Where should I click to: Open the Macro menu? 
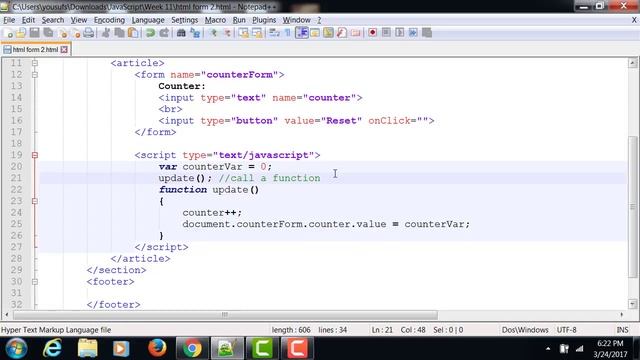click(215, 20)
